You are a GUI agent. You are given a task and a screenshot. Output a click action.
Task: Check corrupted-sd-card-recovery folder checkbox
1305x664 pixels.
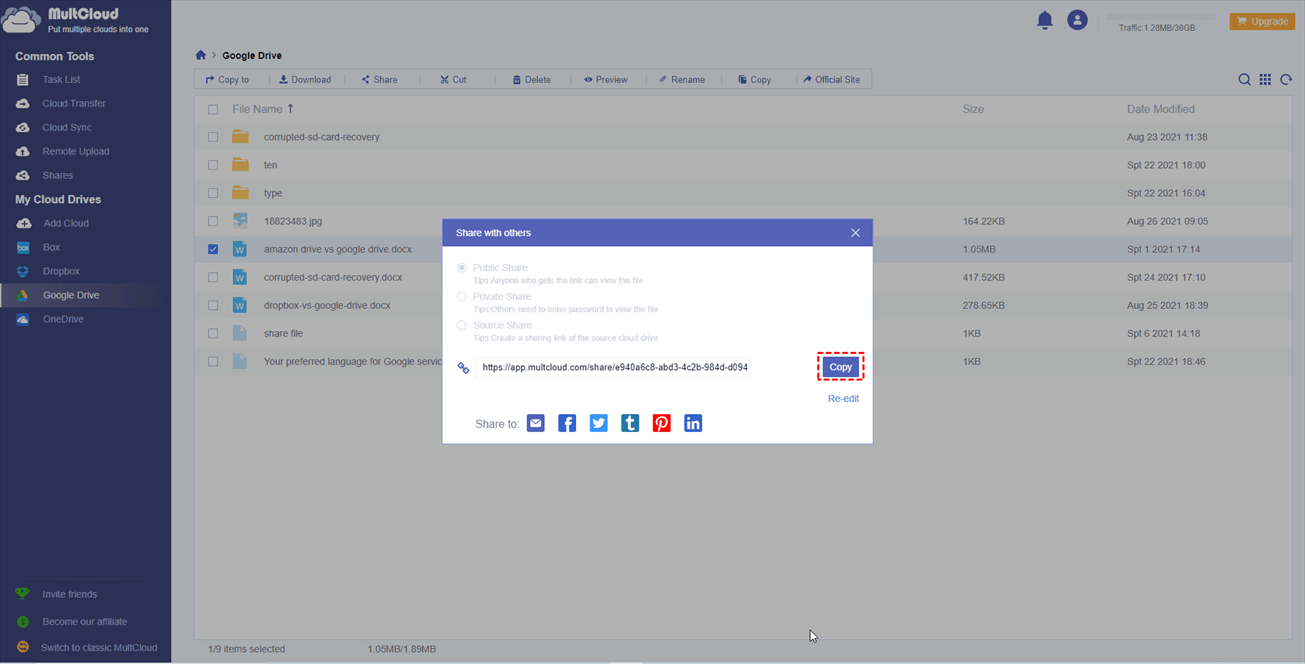click(213, 137)
